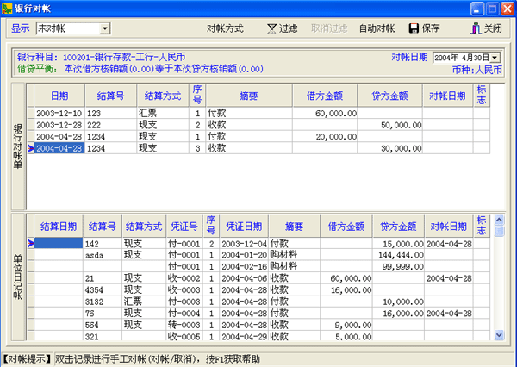Click the date cell 2003-12-28
Image resolution: width=517 pixels, height=367 pixels.
point(59,125)
